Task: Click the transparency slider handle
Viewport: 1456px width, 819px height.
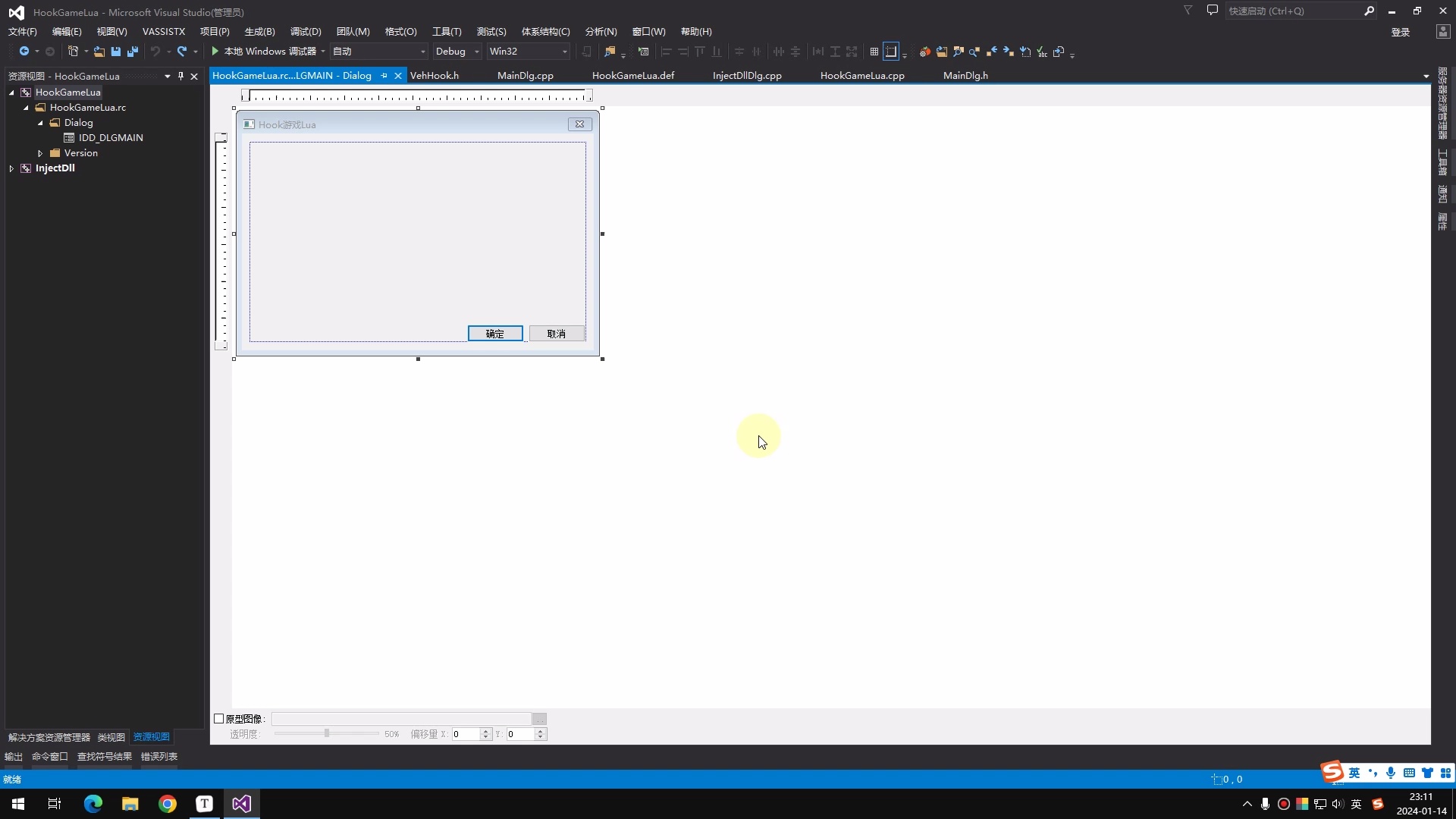Action: (x=327, y=734)
